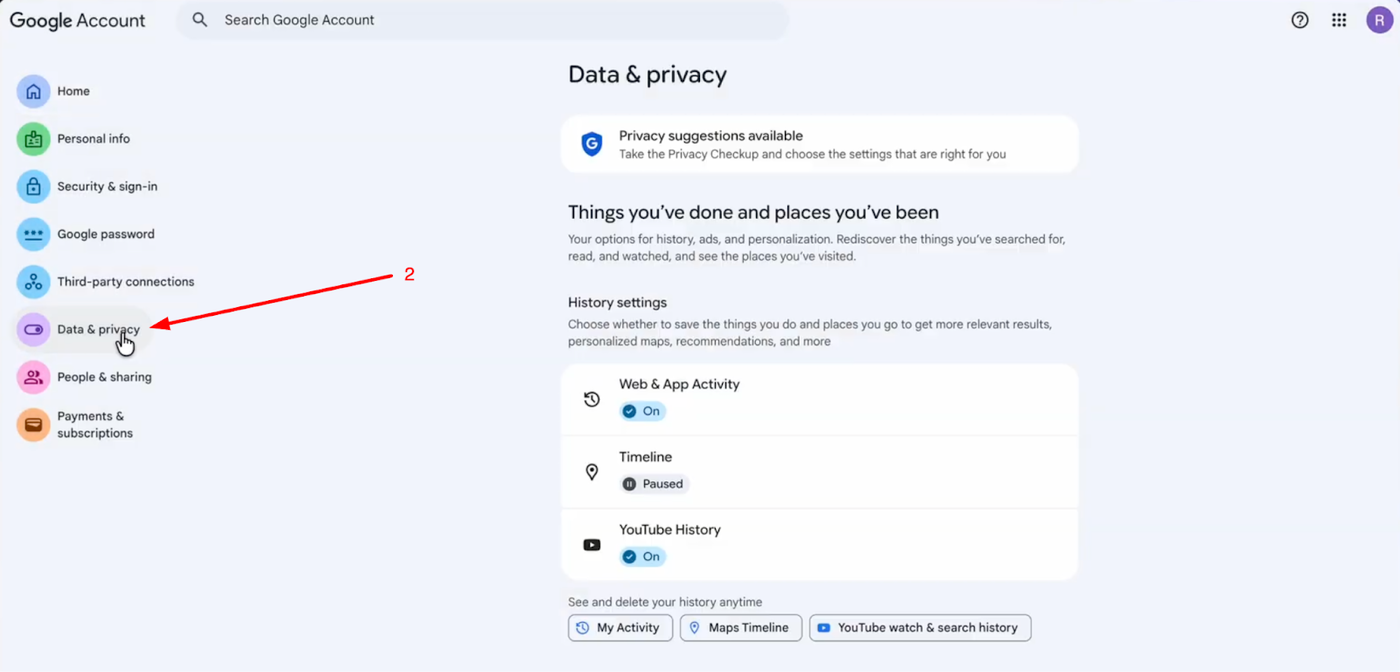Open Payments & subscriptions card icon
Screen dimensions: 1400x672
point(33,425)
